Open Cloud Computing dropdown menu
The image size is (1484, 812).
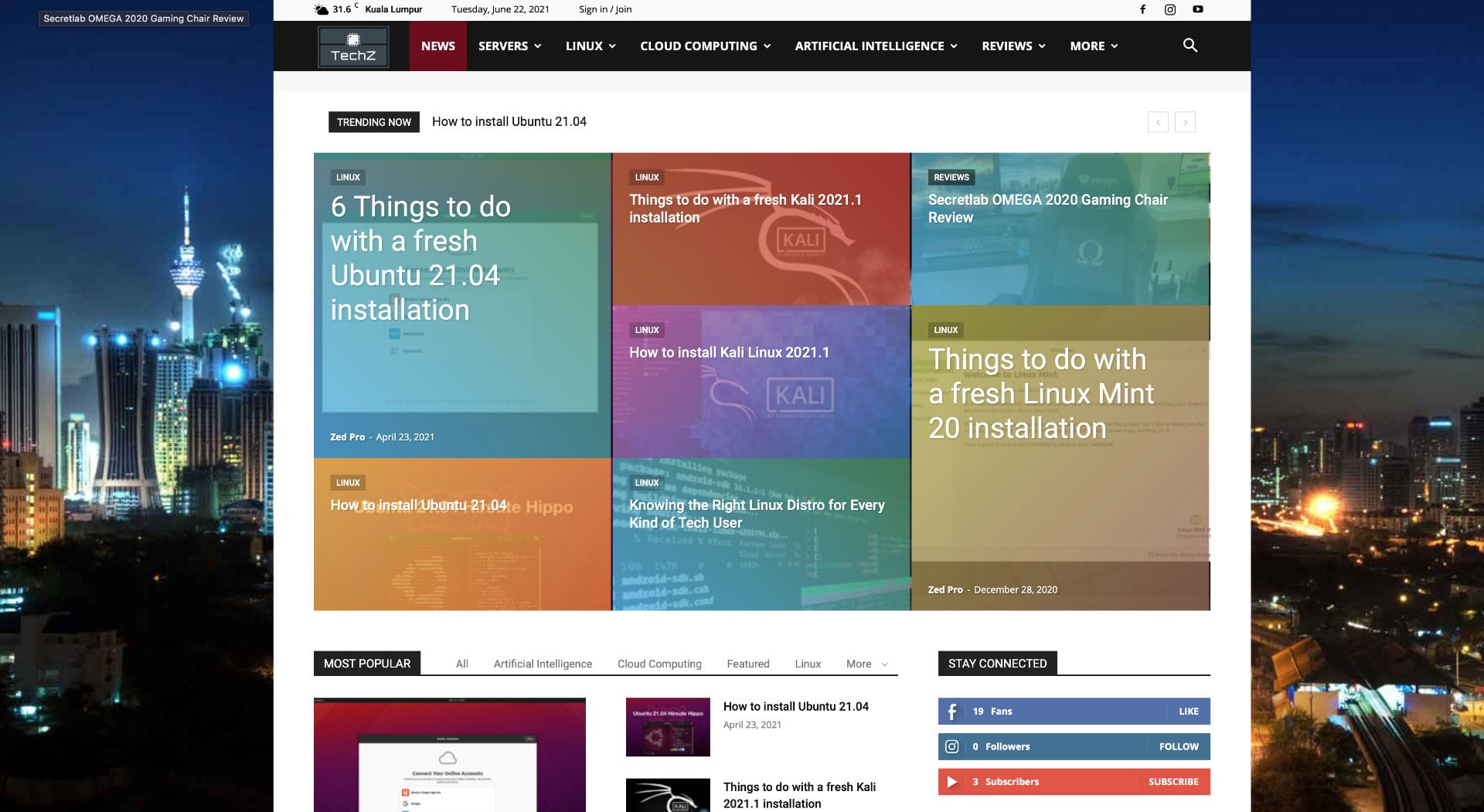click(705, 46)
